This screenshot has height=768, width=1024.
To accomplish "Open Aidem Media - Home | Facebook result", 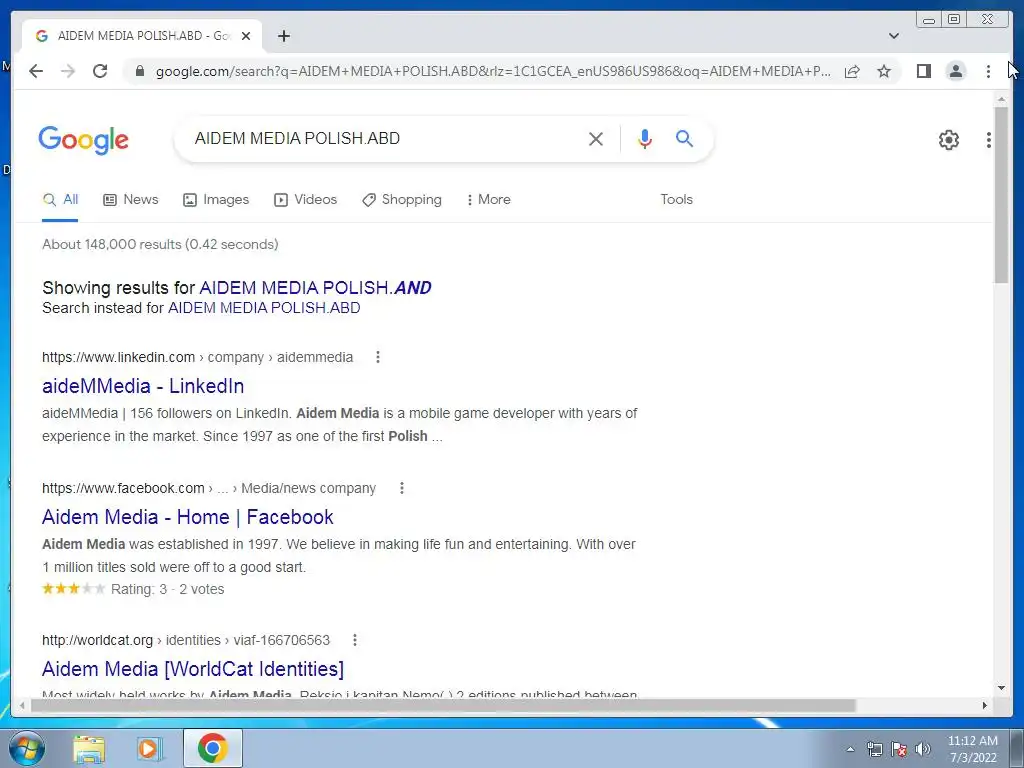I will pos(187,517).
